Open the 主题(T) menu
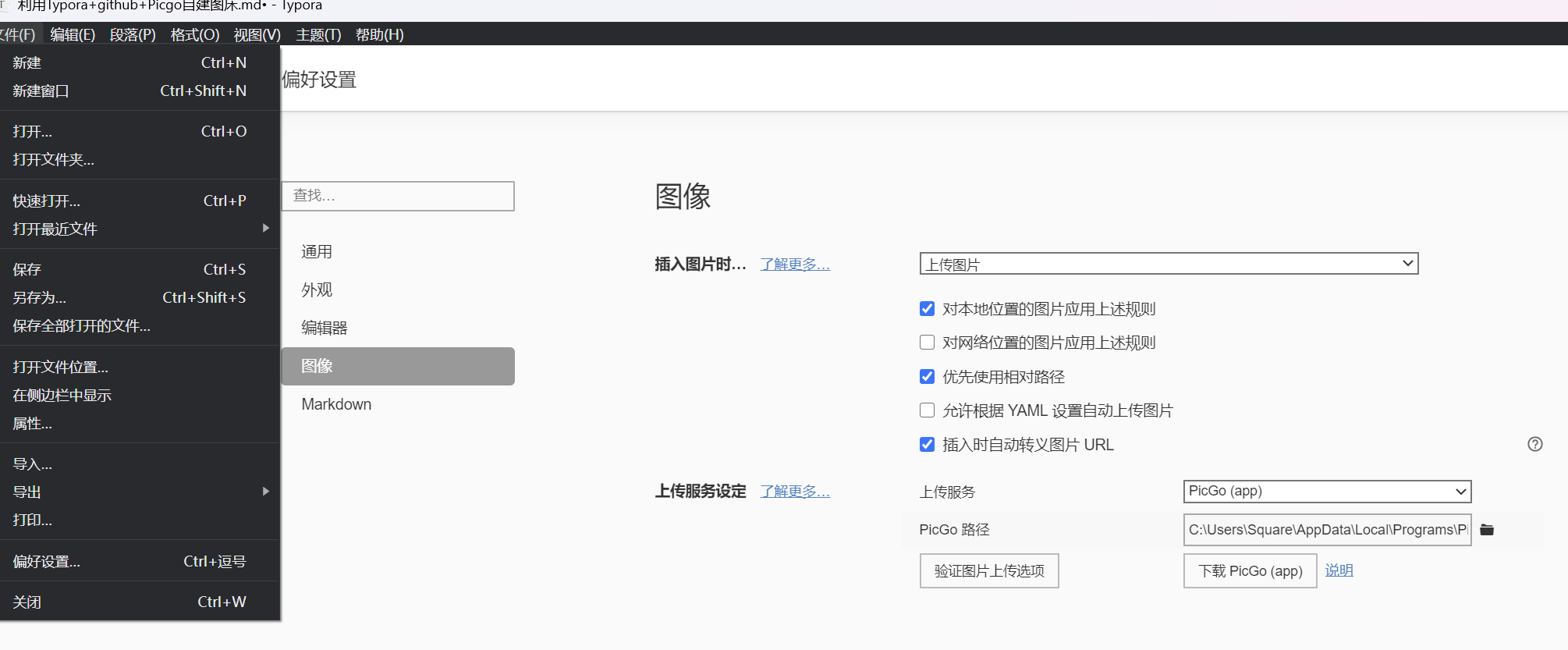 (x=318, y=34)
